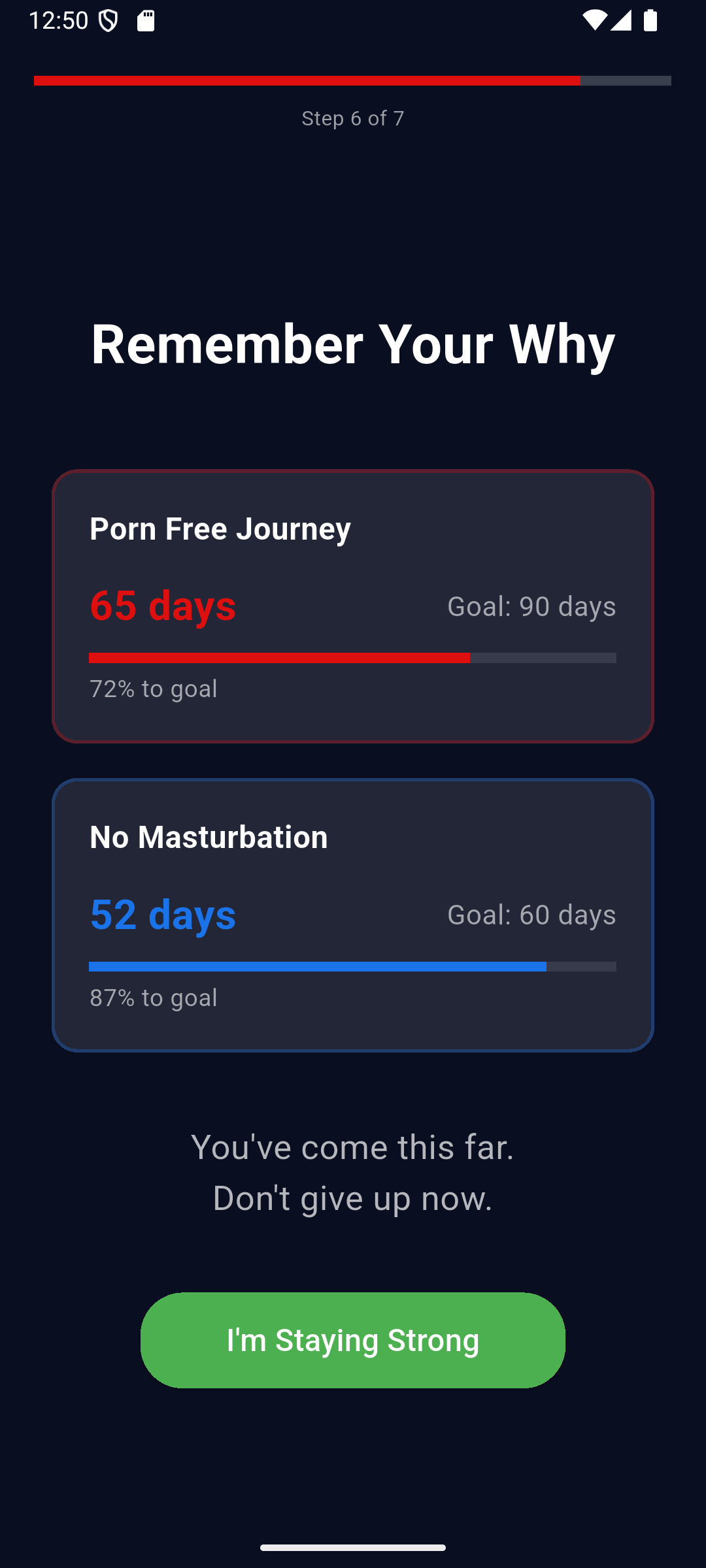
Task: Tap the battery status icon
Action: click(x=650, y=20)
